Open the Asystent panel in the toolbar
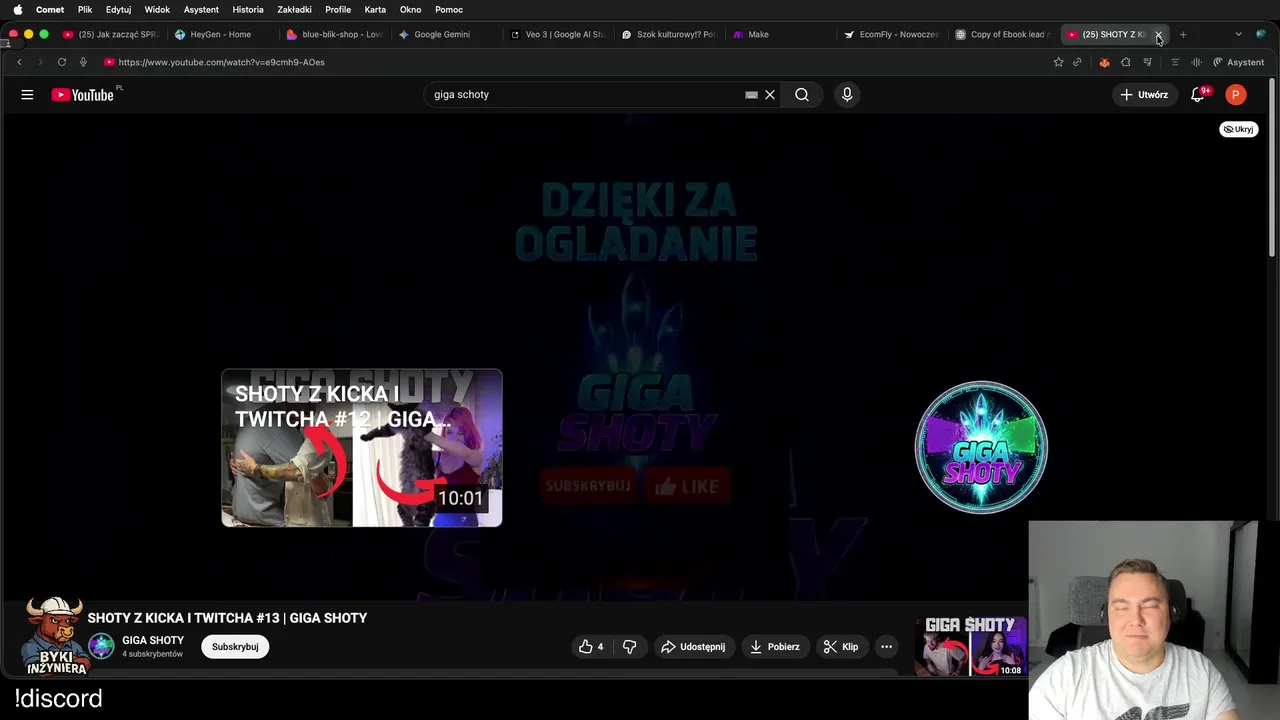 pos(1238,62)
